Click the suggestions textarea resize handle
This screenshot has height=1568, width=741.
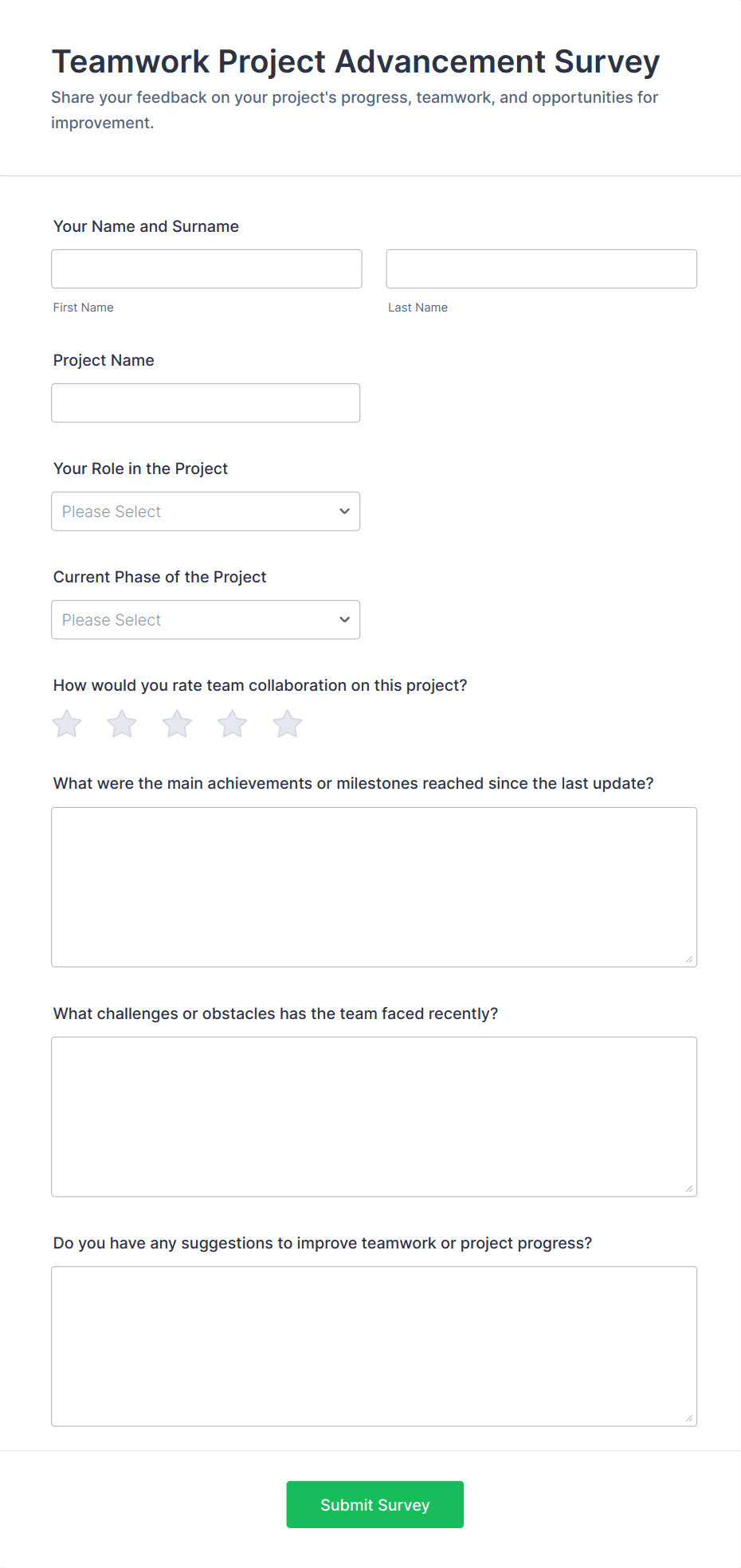pyautogui.click(x=689, y=1418)
